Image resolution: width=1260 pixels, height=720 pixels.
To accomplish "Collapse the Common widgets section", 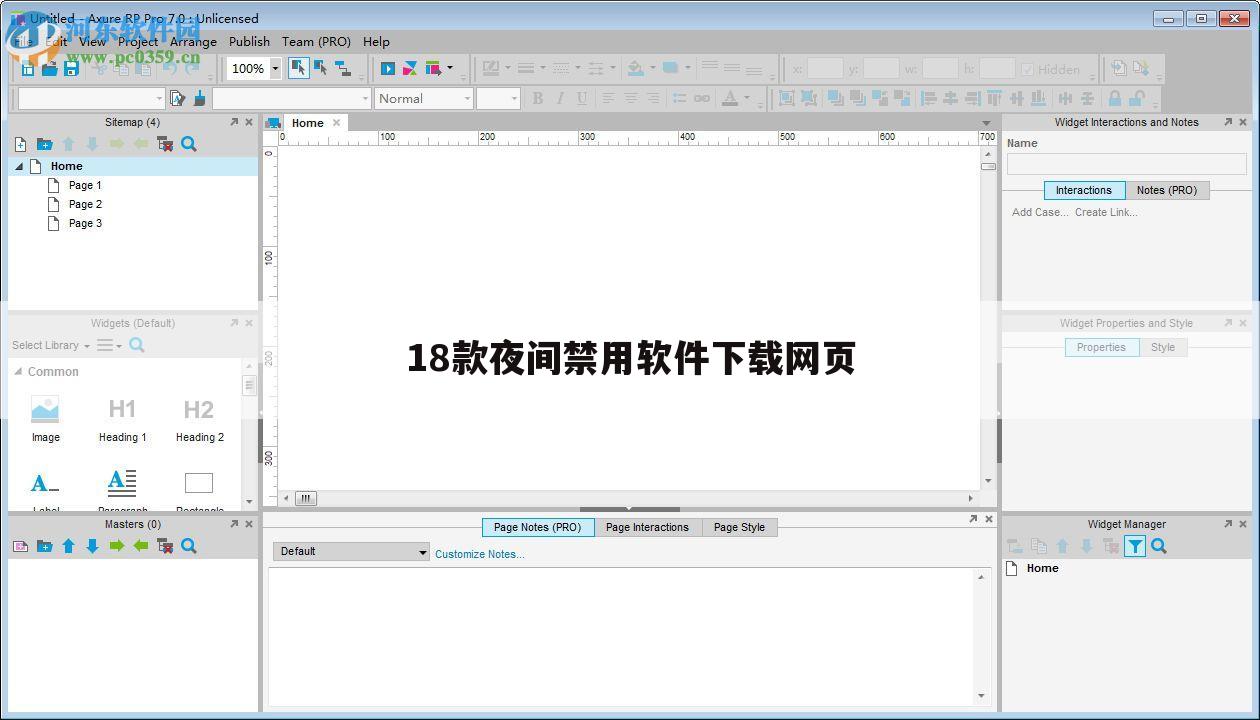I will click(18, 371).
